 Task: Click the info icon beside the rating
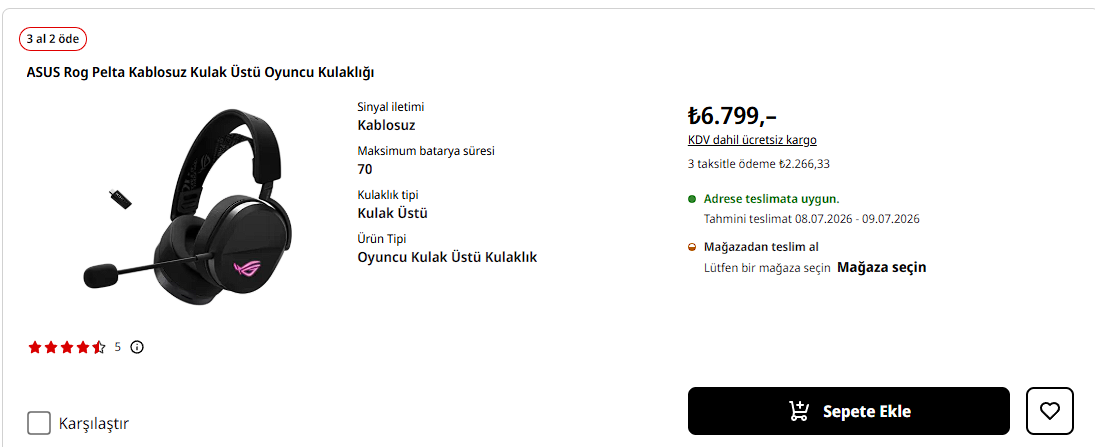point(137,347)
